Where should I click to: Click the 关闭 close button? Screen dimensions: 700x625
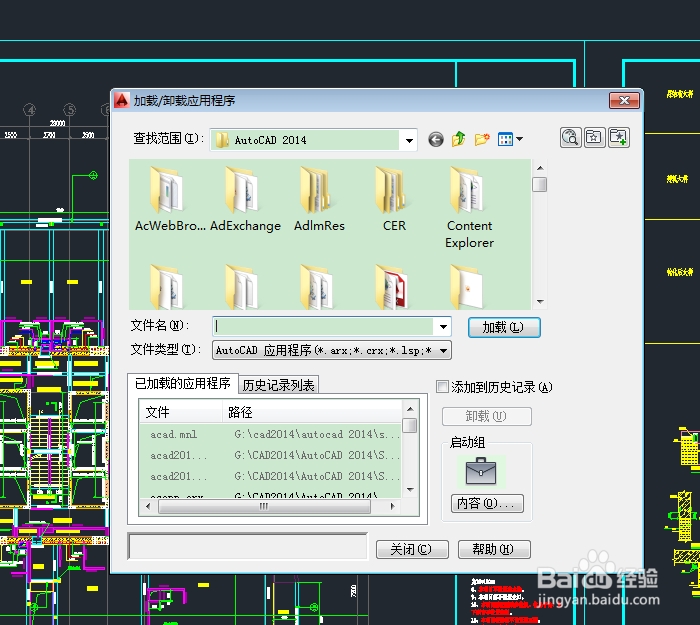pyautogui.click(x=411, y=549)
